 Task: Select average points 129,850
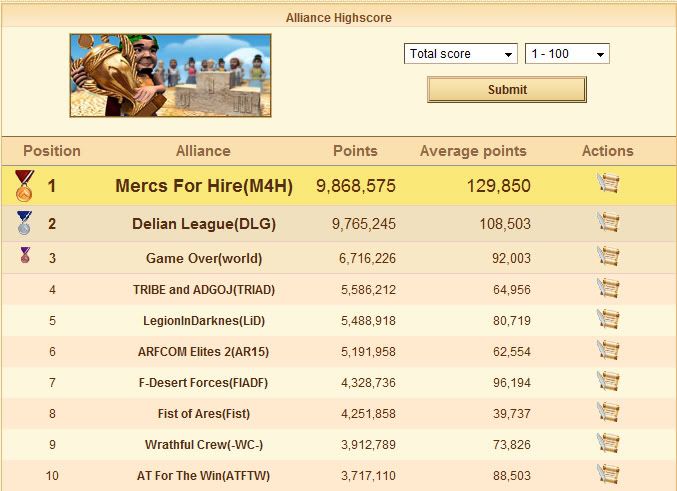click(x=499, y=186)
